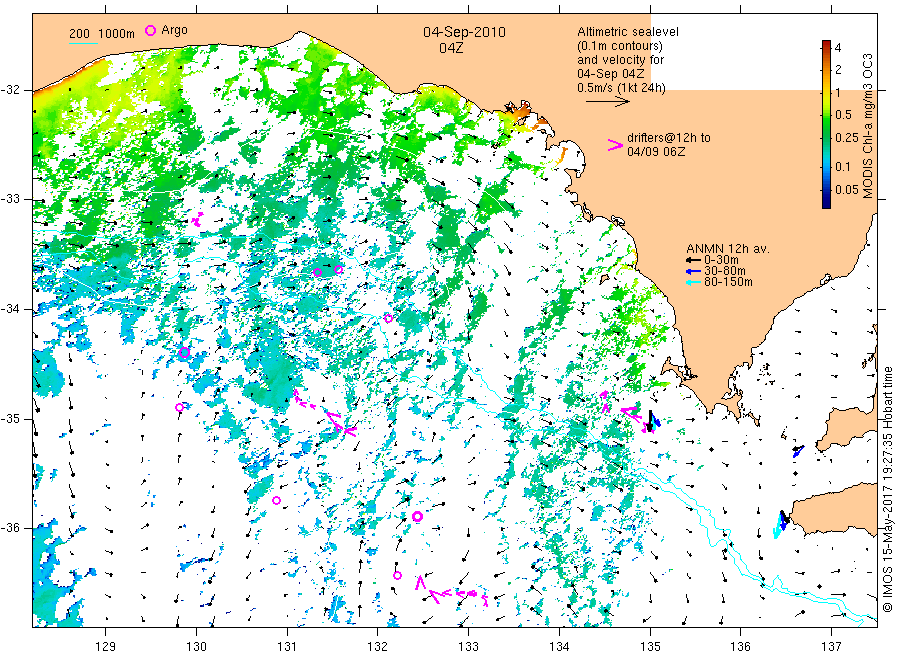Click the magenta drifter track near 132.6E, 36.6S
This screenshot has width=900, height=660.
click(452, 591)
